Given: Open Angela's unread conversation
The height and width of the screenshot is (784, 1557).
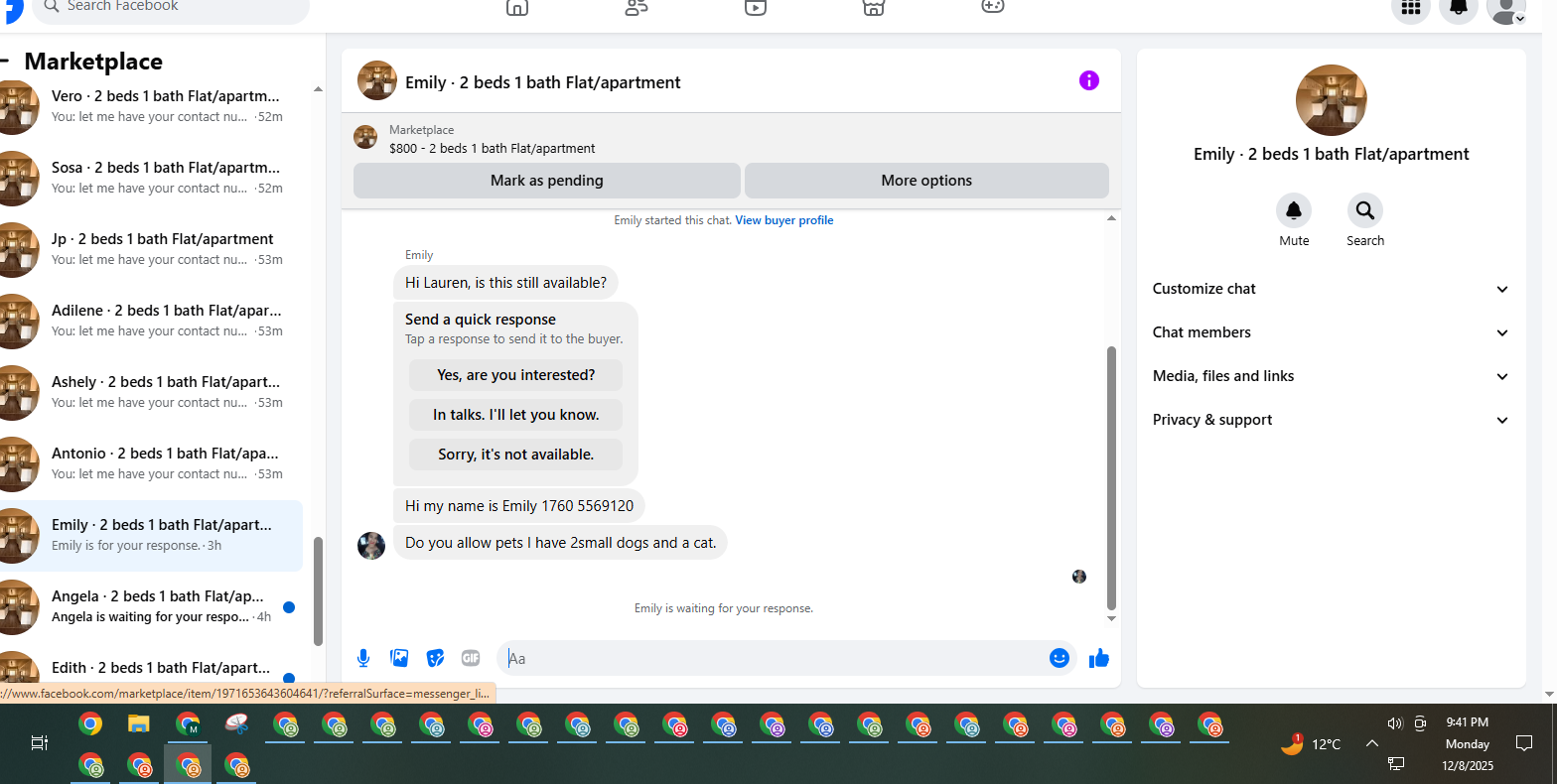Looking at the screenshot, I should pyautogui.click(x=151, y=606).
